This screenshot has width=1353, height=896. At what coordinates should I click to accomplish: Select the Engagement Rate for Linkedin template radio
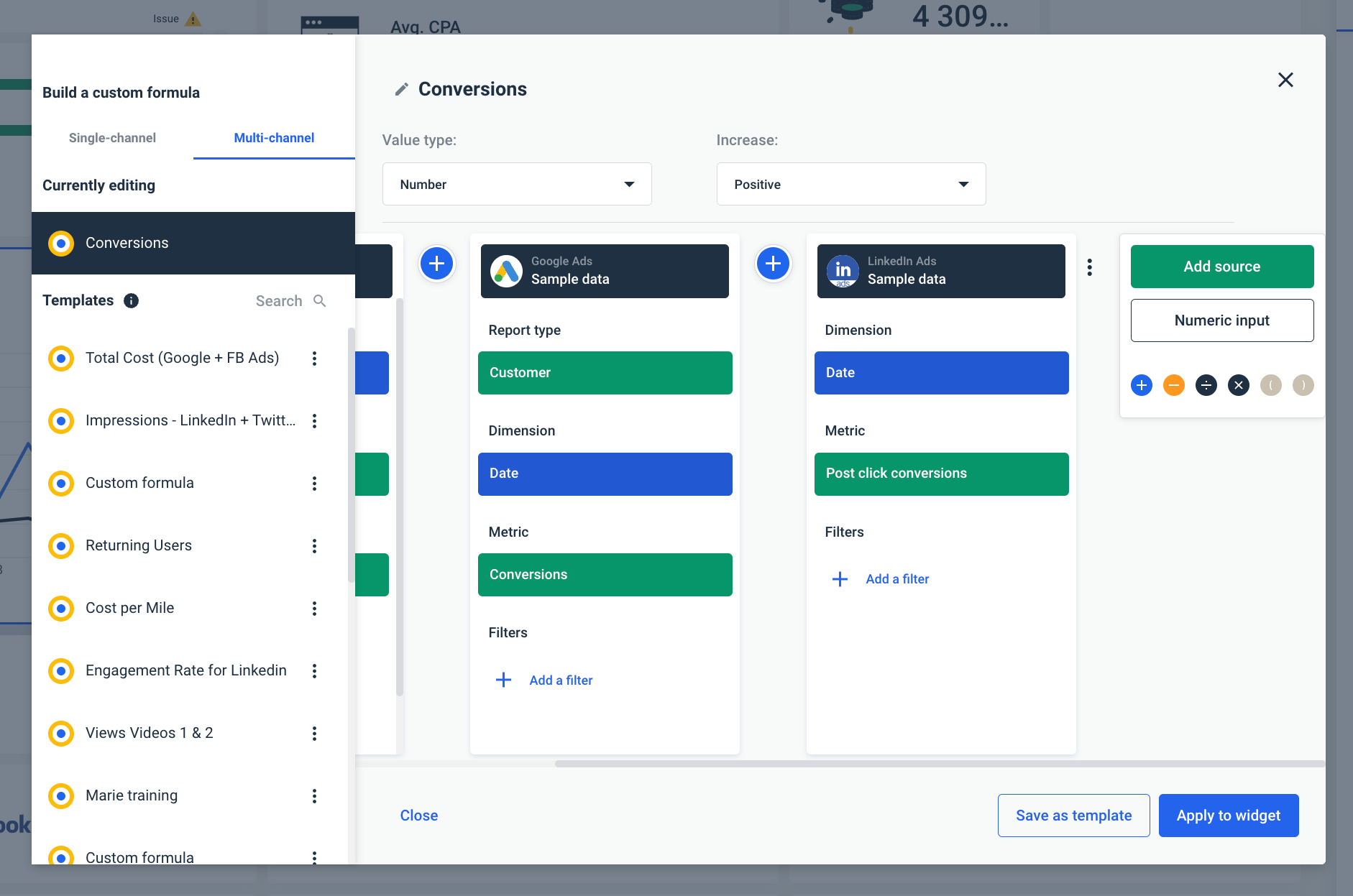[61, 671]
